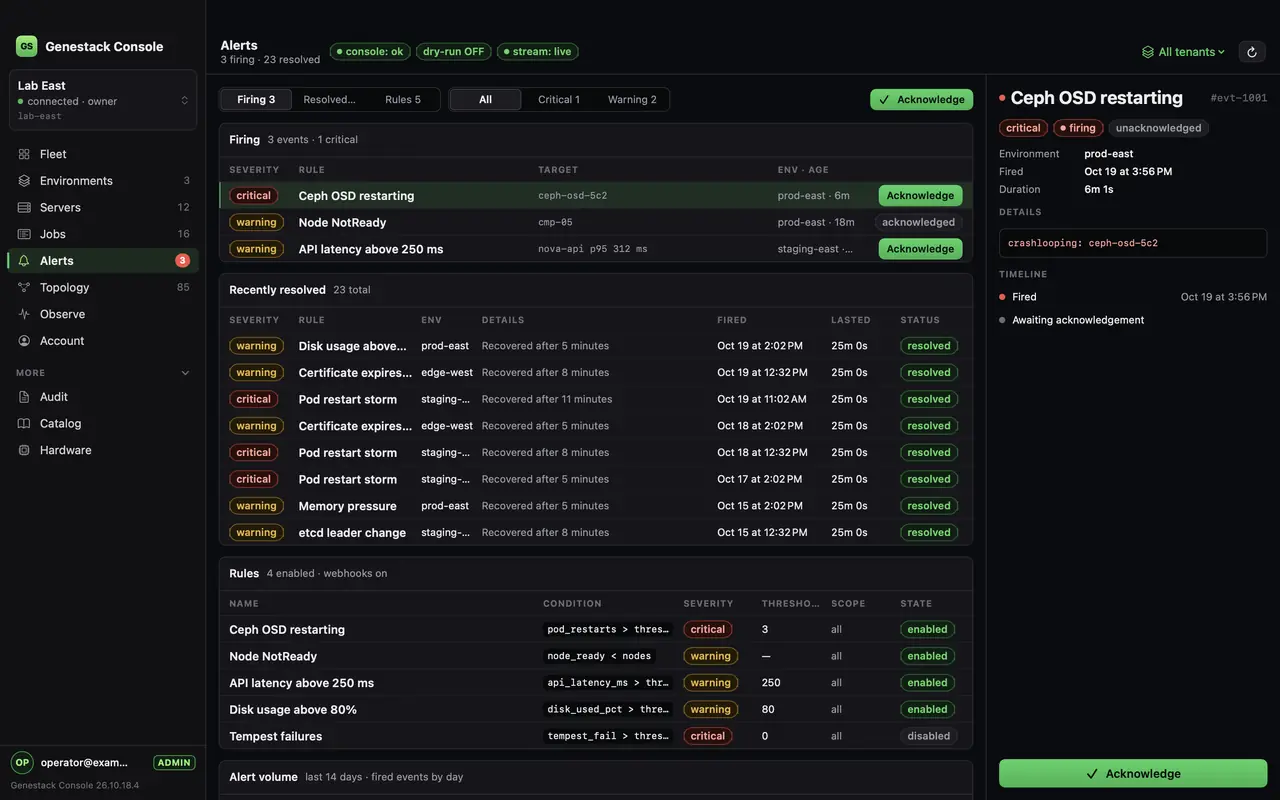The image size is (1280, 800).
Task: Click the #evt-1001 event ID
Action: [1238, 98]
